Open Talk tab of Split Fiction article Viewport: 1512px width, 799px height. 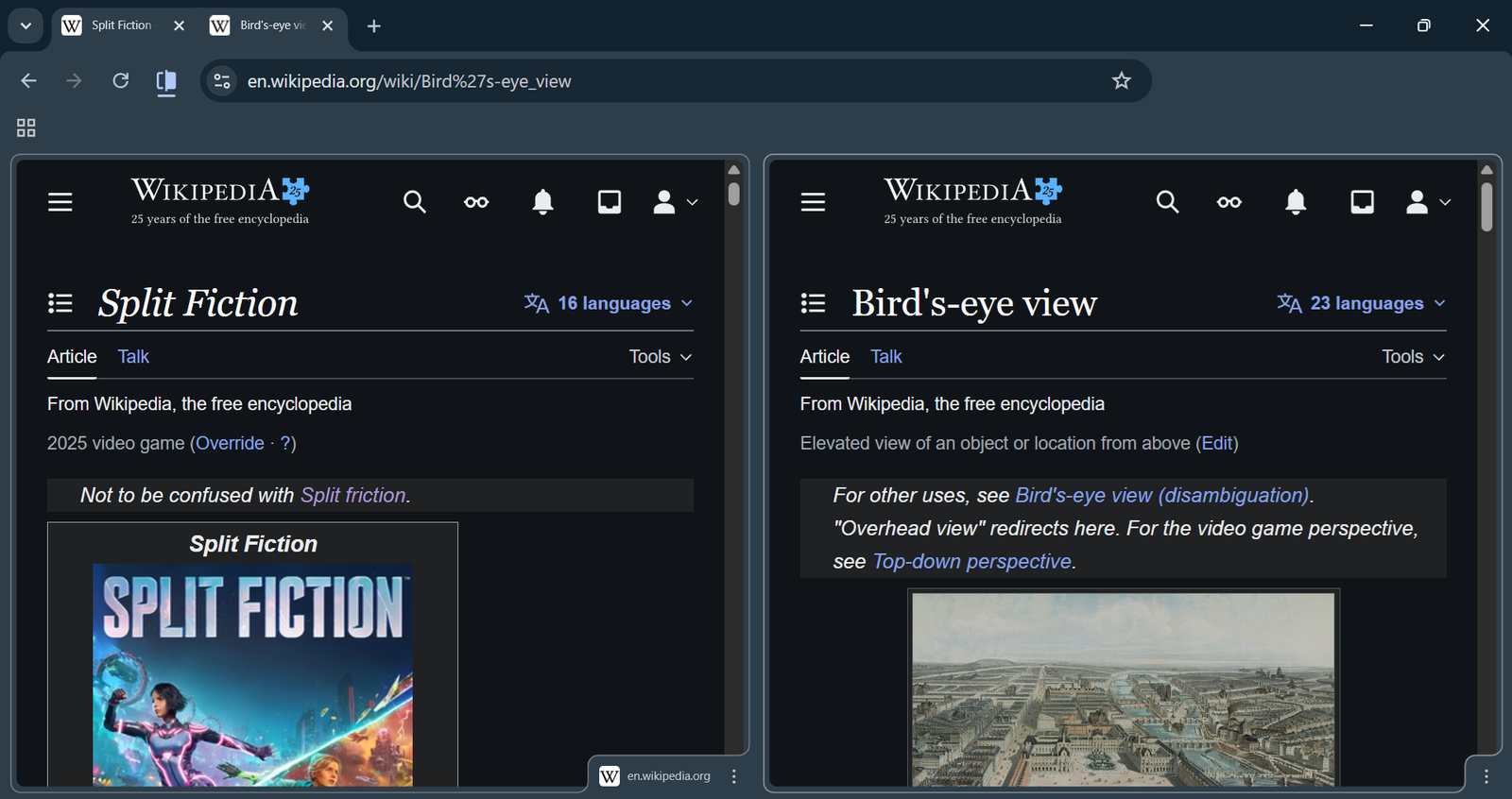[x=133, y=357]
